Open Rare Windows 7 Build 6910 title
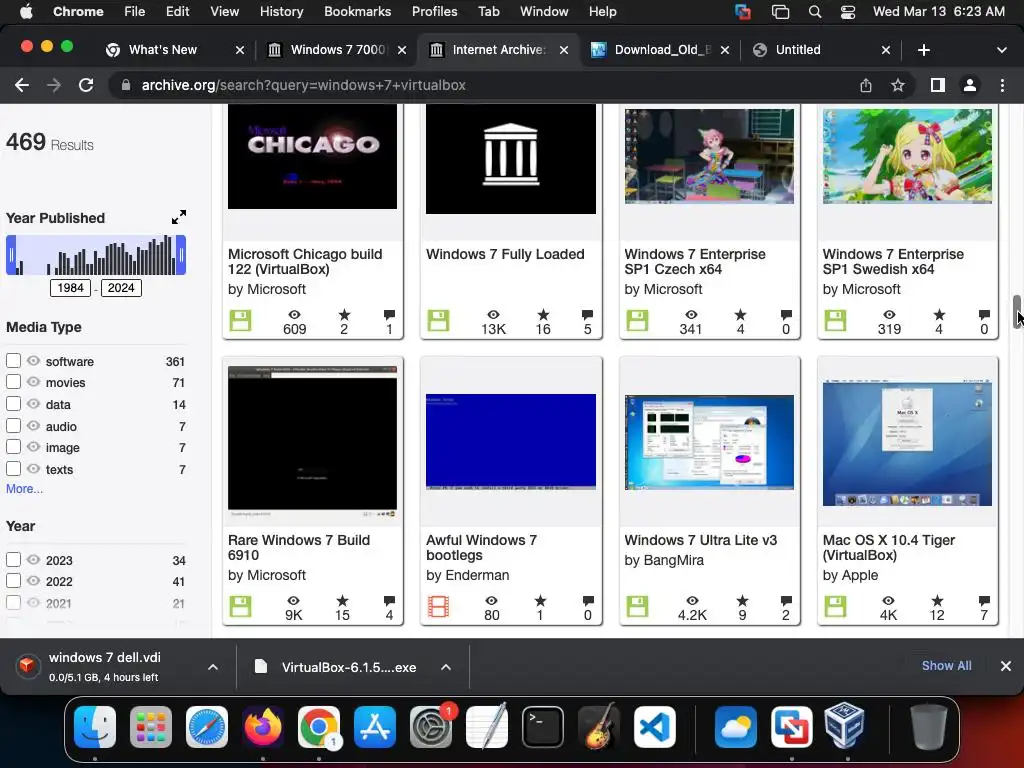1024x768 pixels. pyautogui.click(x=299, y=547)
